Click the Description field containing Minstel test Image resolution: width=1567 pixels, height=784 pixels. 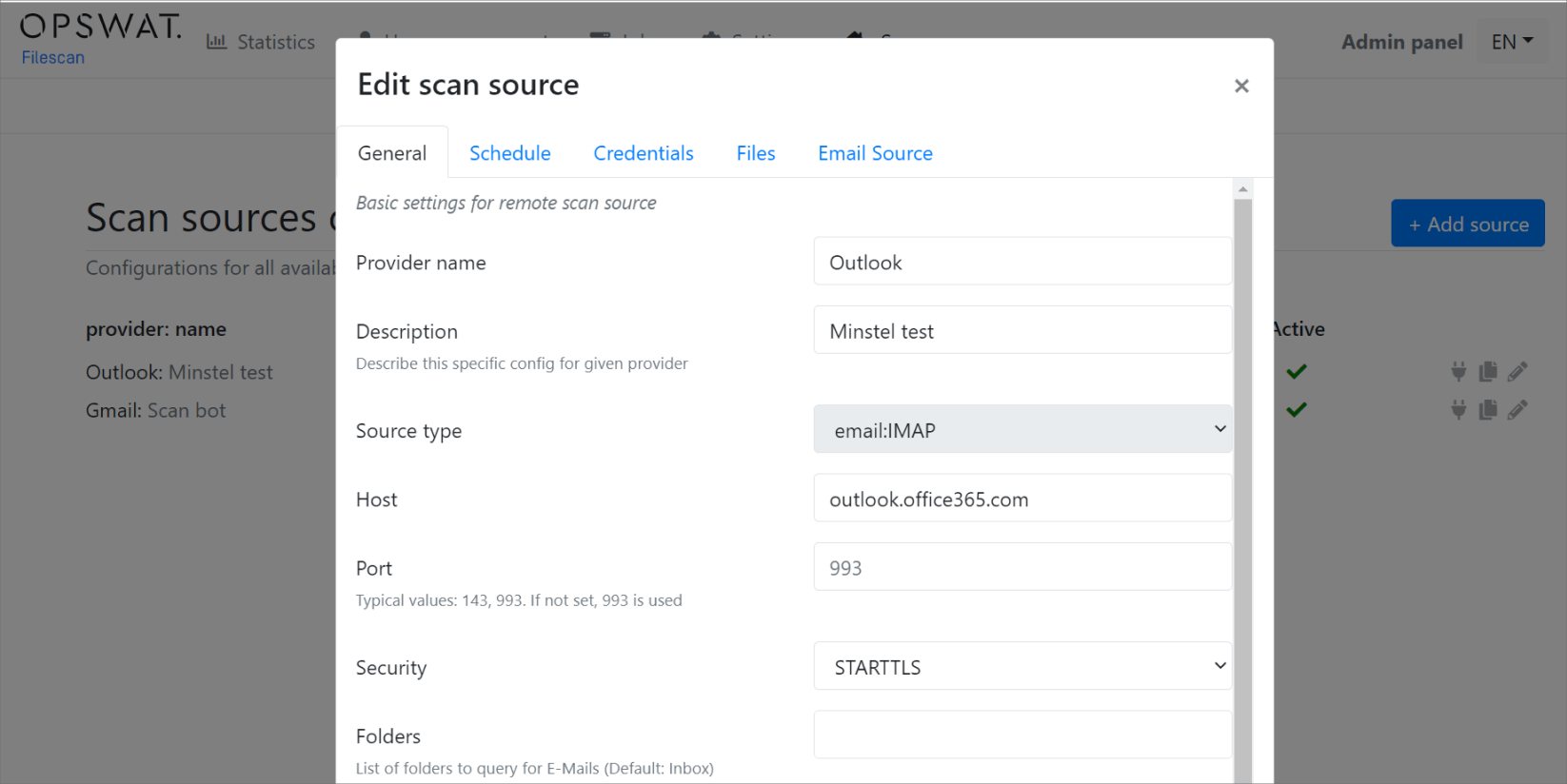(1022, 330)
